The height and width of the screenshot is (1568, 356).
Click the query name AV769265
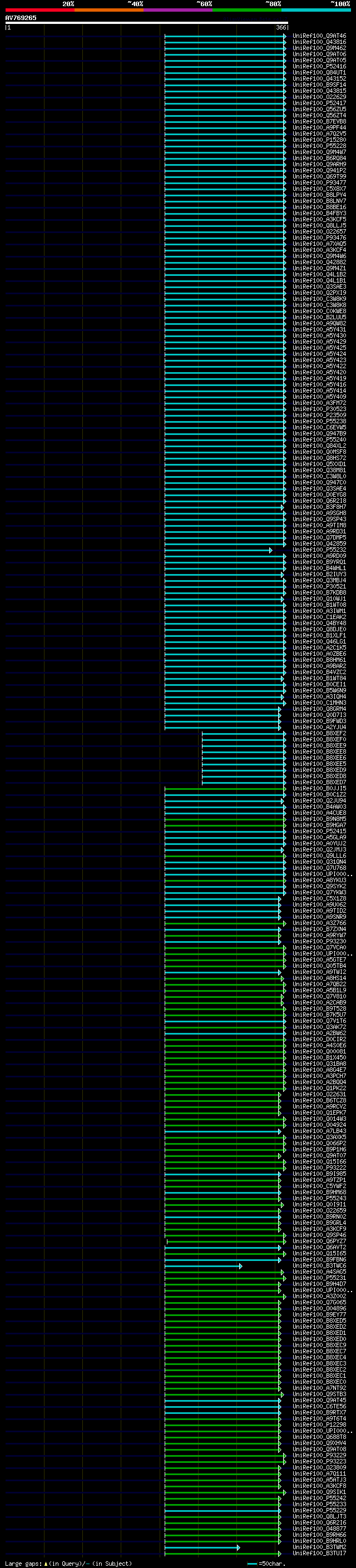[x=21, y=18]
